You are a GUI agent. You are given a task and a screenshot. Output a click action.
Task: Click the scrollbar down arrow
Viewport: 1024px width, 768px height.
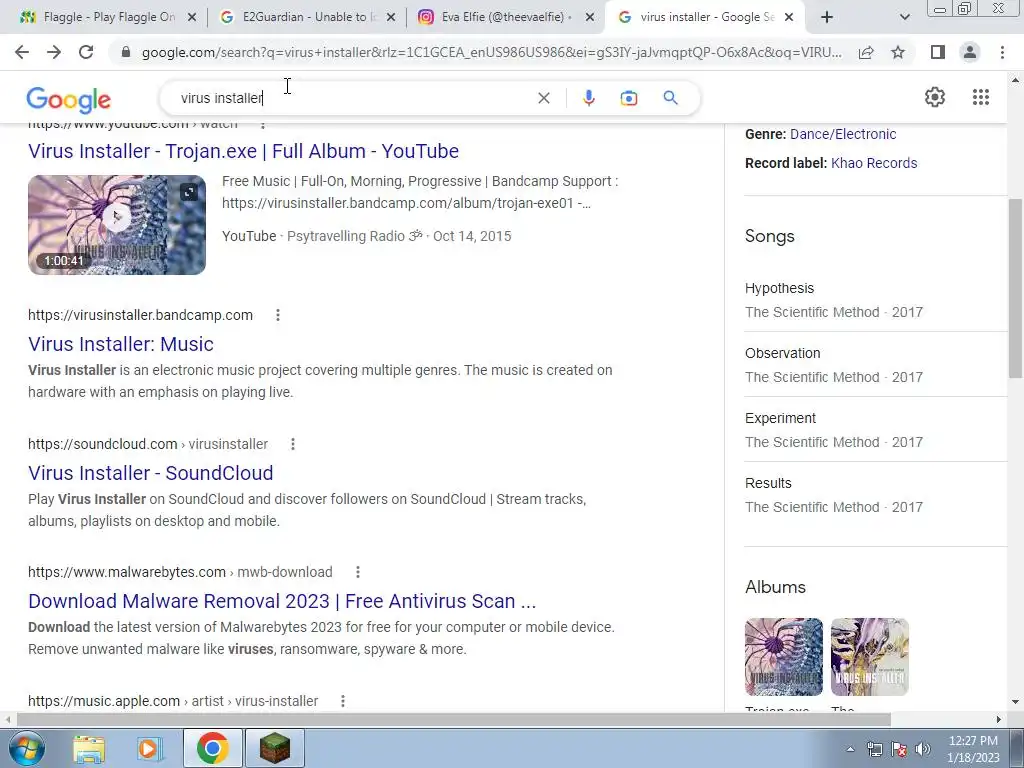pos(1015,702)
